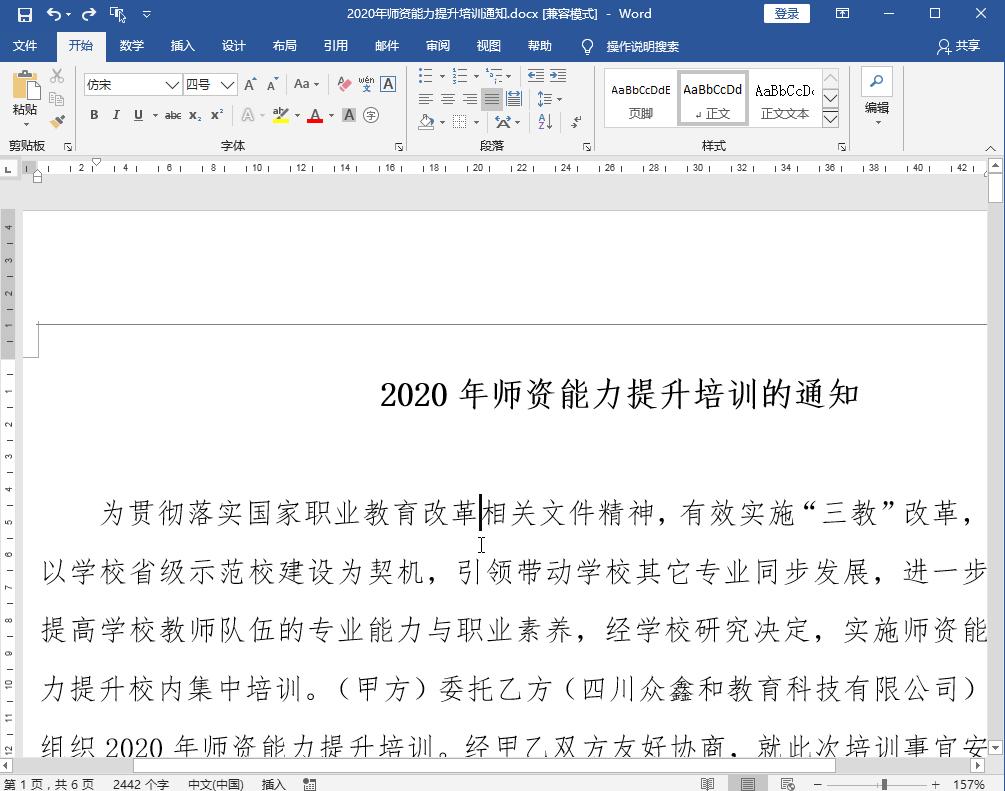The height and width of the screenshot is (791, 1005).
Task: Switch to the 插入 ribbon tab
Action: point(183,45)
